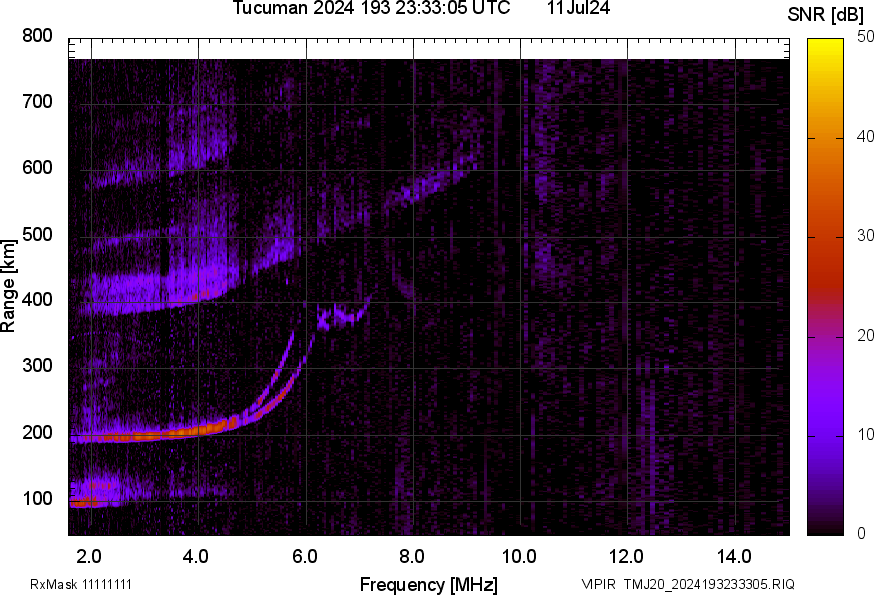The image size is (874, 595).
Task: Click the 700 range tick label
Action: 37,101
